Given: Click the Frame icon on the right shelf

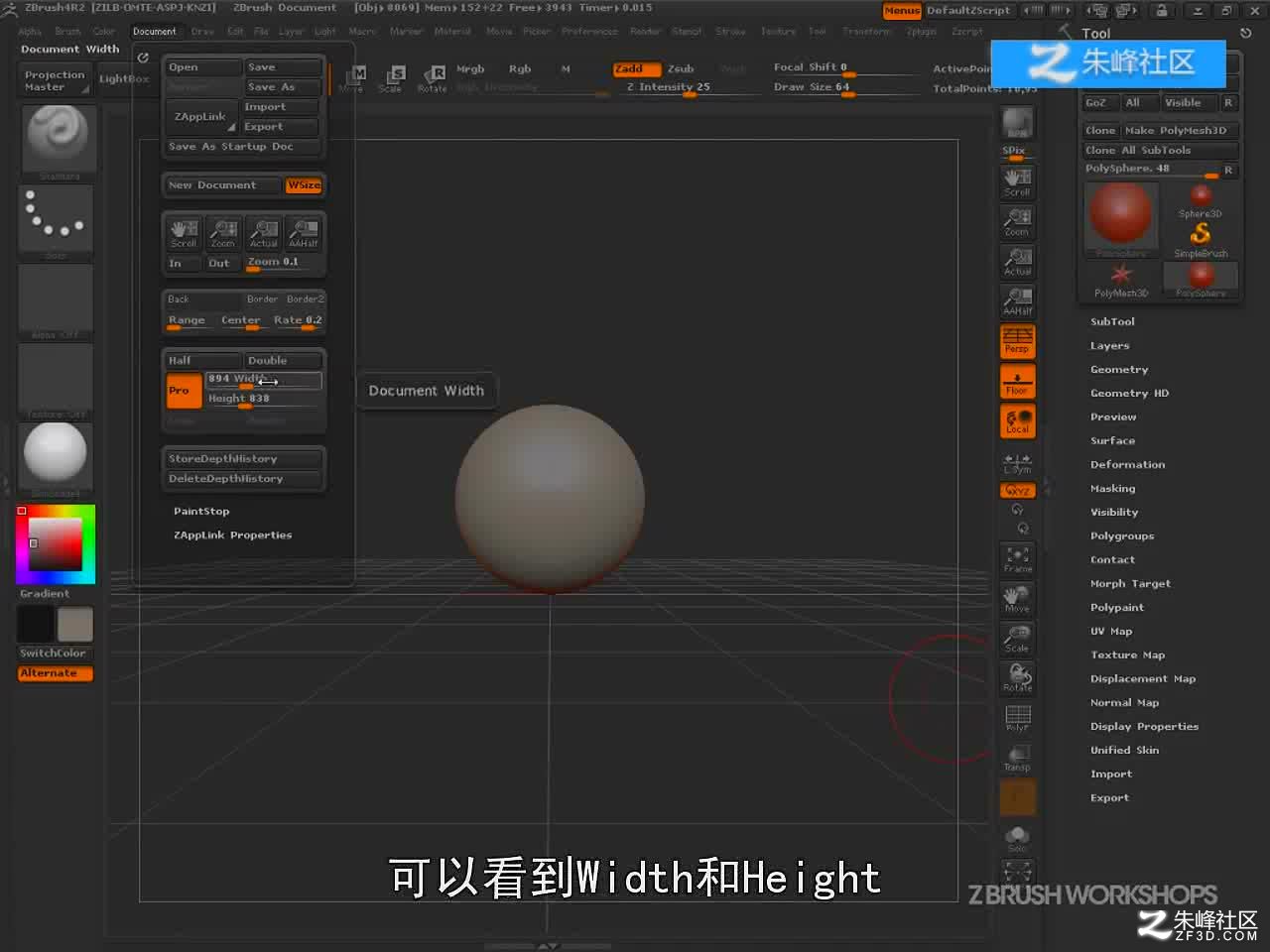Looking at the screenshot, I should click(1017, 559).
